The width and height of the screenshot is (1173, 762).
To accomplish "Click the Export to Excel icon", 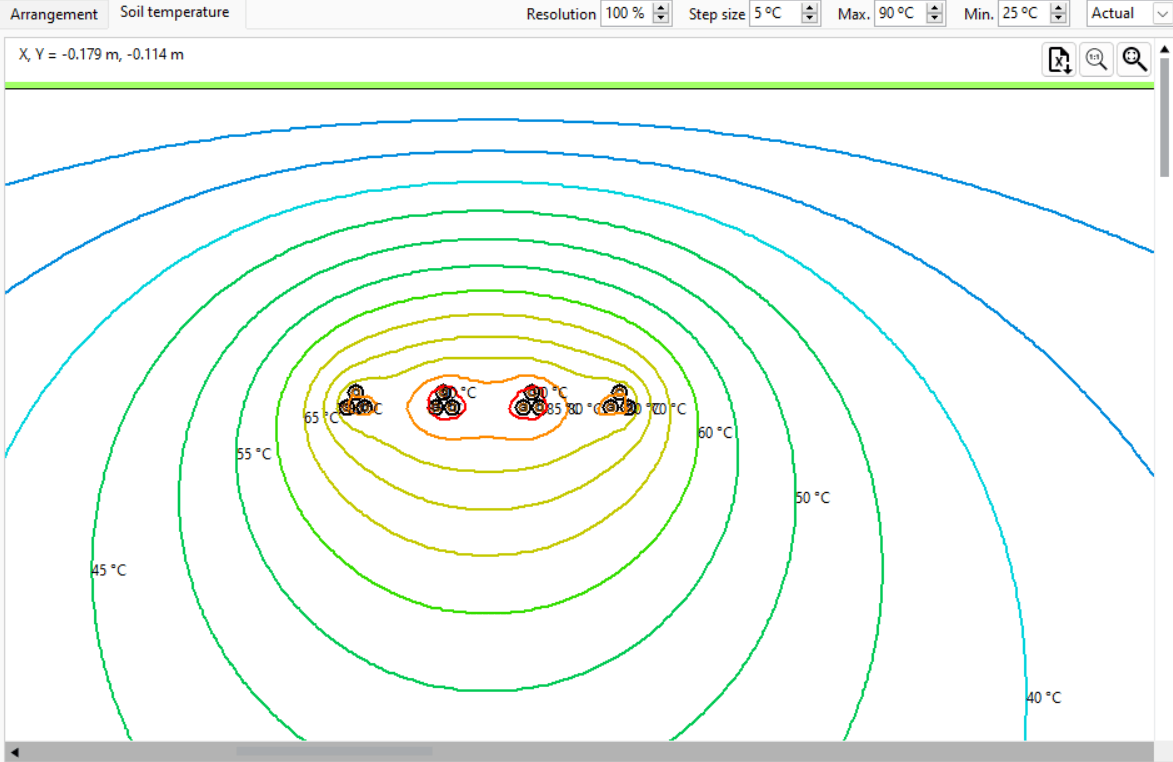I will (1059, 60).
